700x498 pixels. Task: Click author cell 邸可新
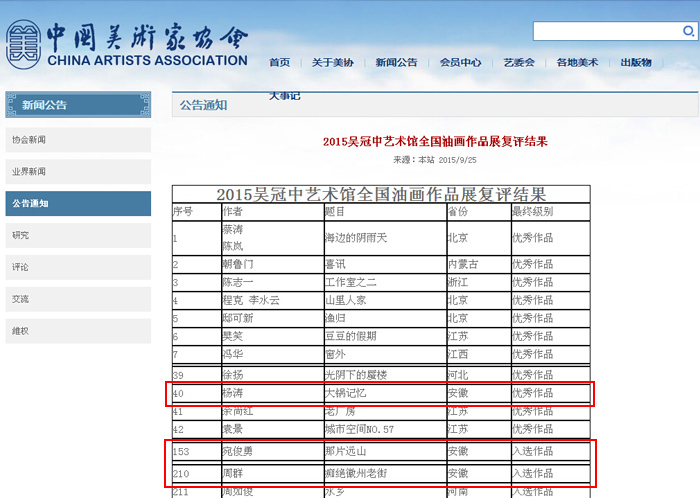click(273, 318)
